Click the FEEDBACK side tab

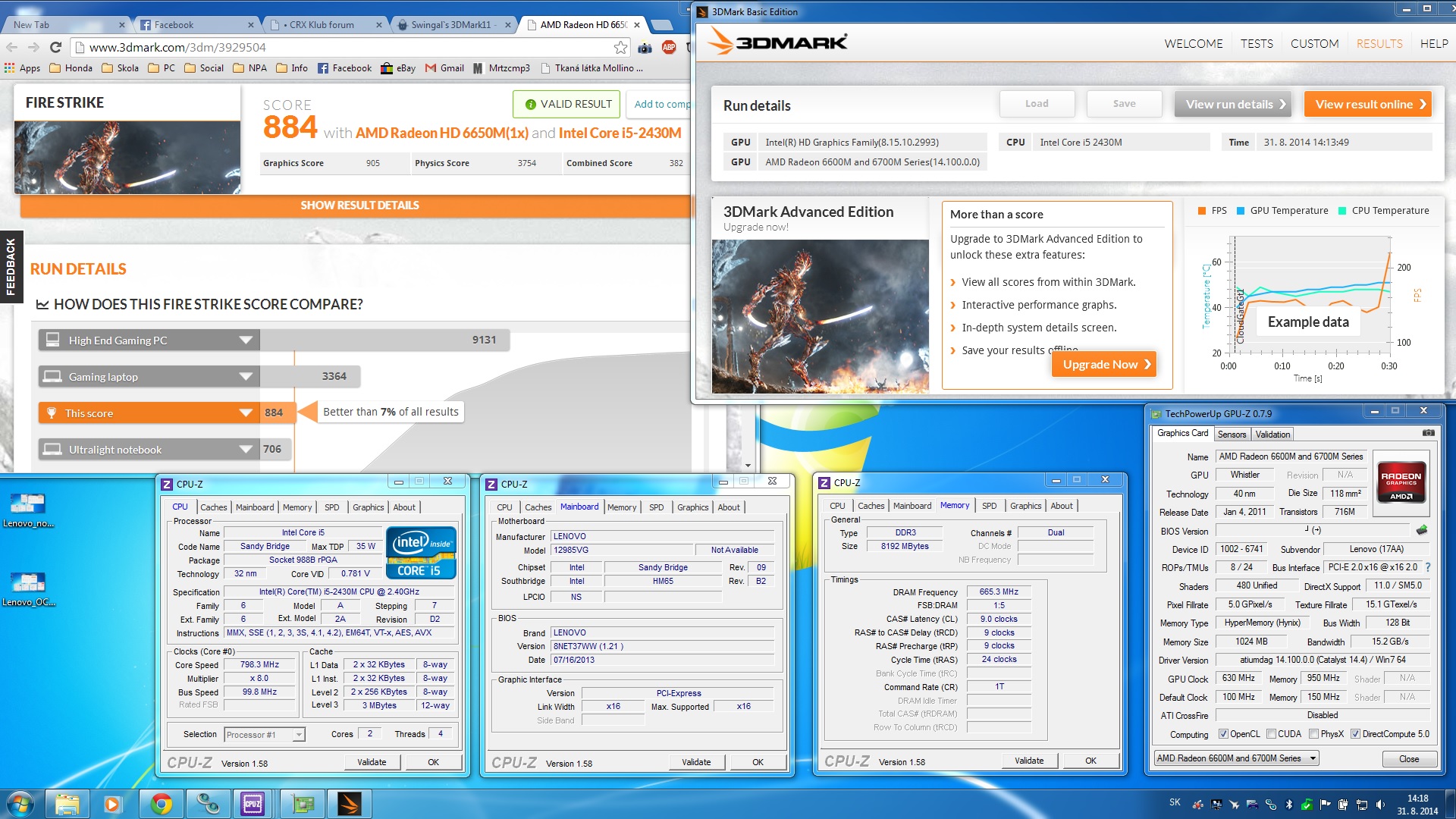coord(11,266)
